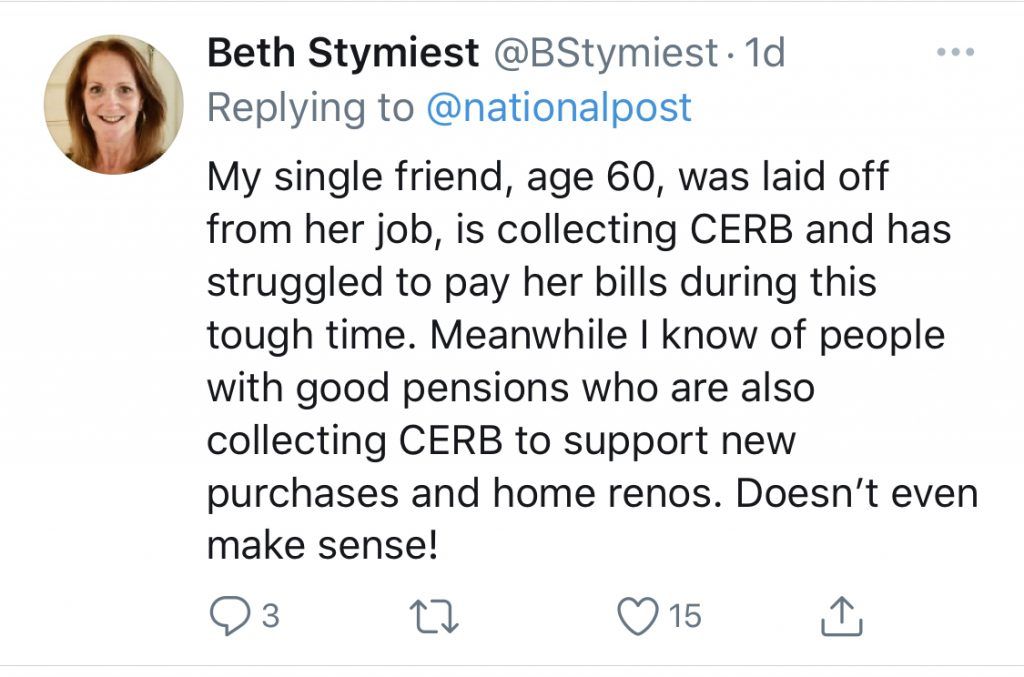1024x677 pixels.
Task: Click the 'with good pensions who are also' line
Action: click(510, 389)
